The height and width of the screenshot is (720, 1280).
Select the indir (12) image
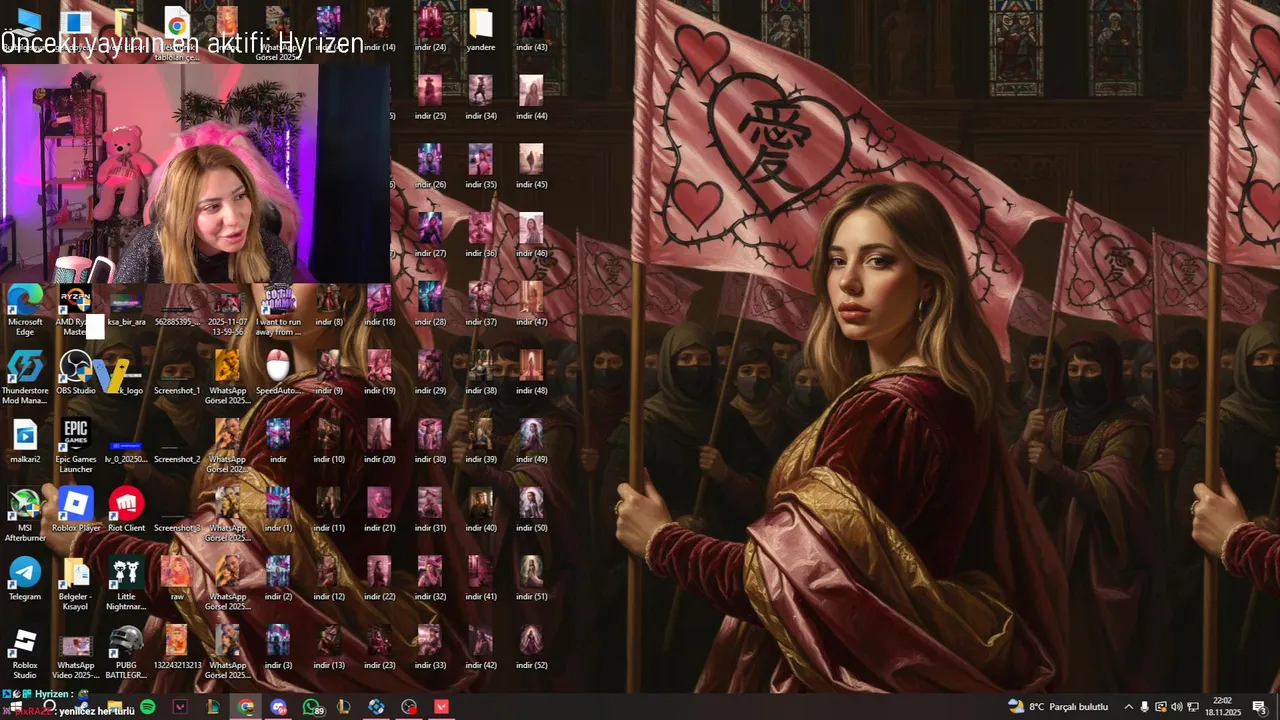[329, 579]
